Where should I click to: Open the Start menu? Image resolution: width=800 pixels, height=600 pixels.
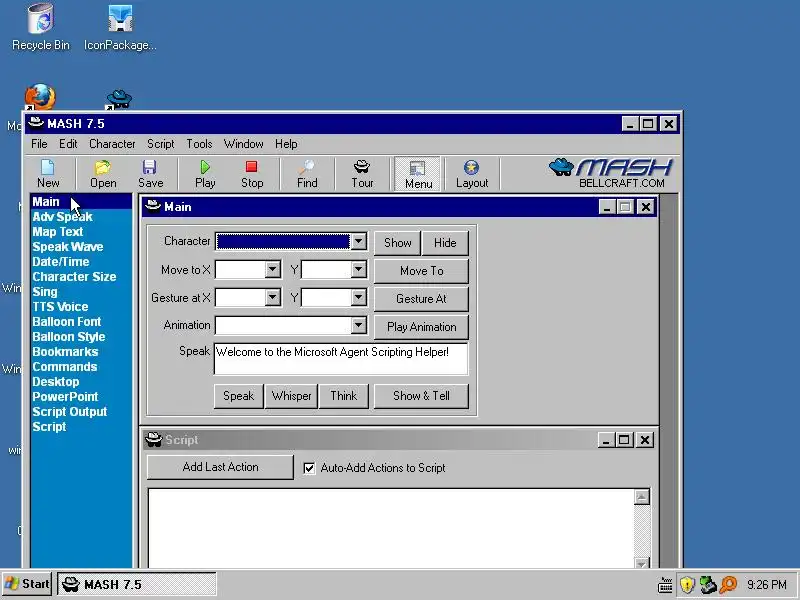[x=27, y=584]
